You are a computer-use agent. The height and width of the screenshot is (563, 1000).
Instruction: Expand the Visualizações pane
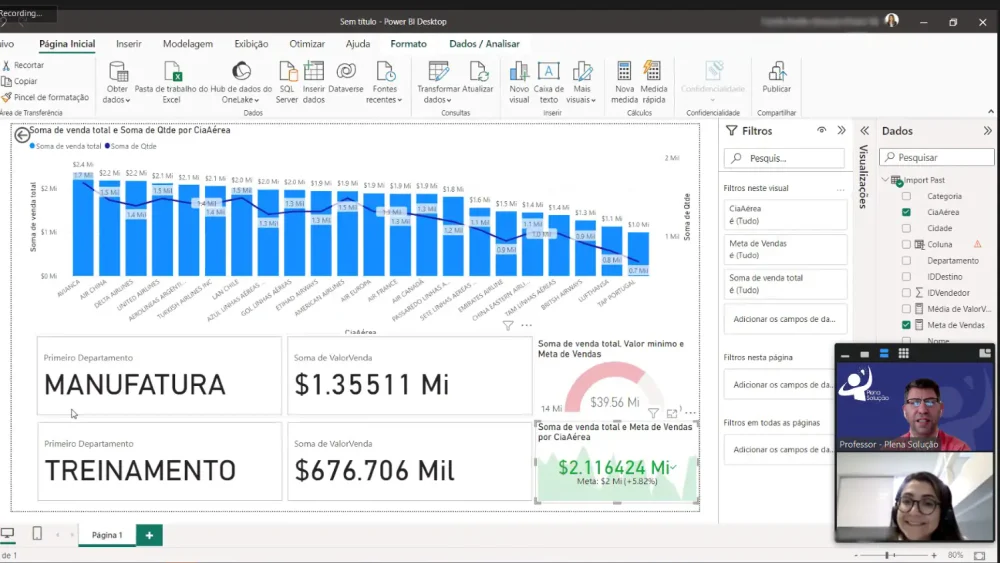[x=864, y=131]
